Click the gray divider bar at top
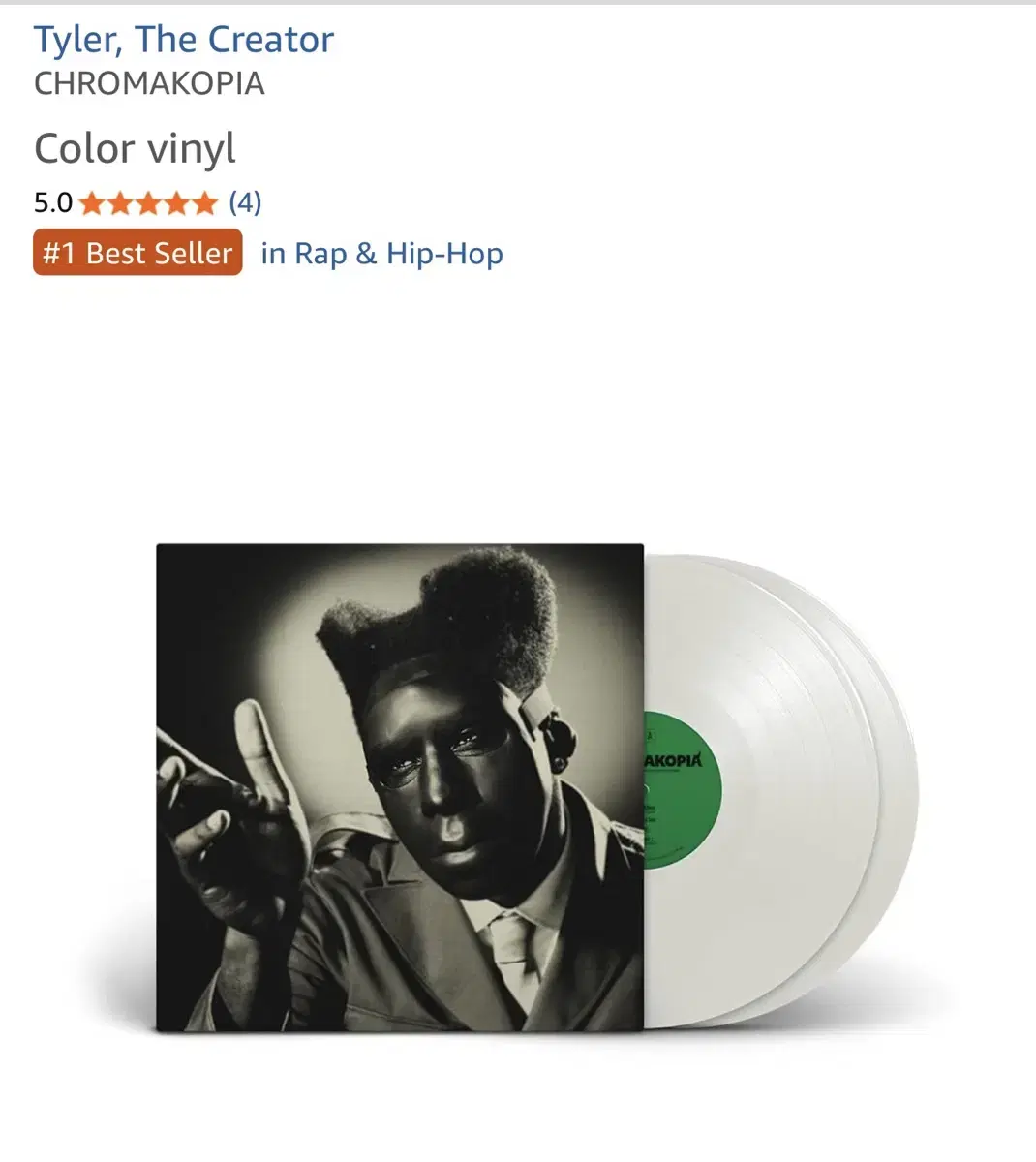The height and width of the screenshot is (1162, 1036). 518,2
